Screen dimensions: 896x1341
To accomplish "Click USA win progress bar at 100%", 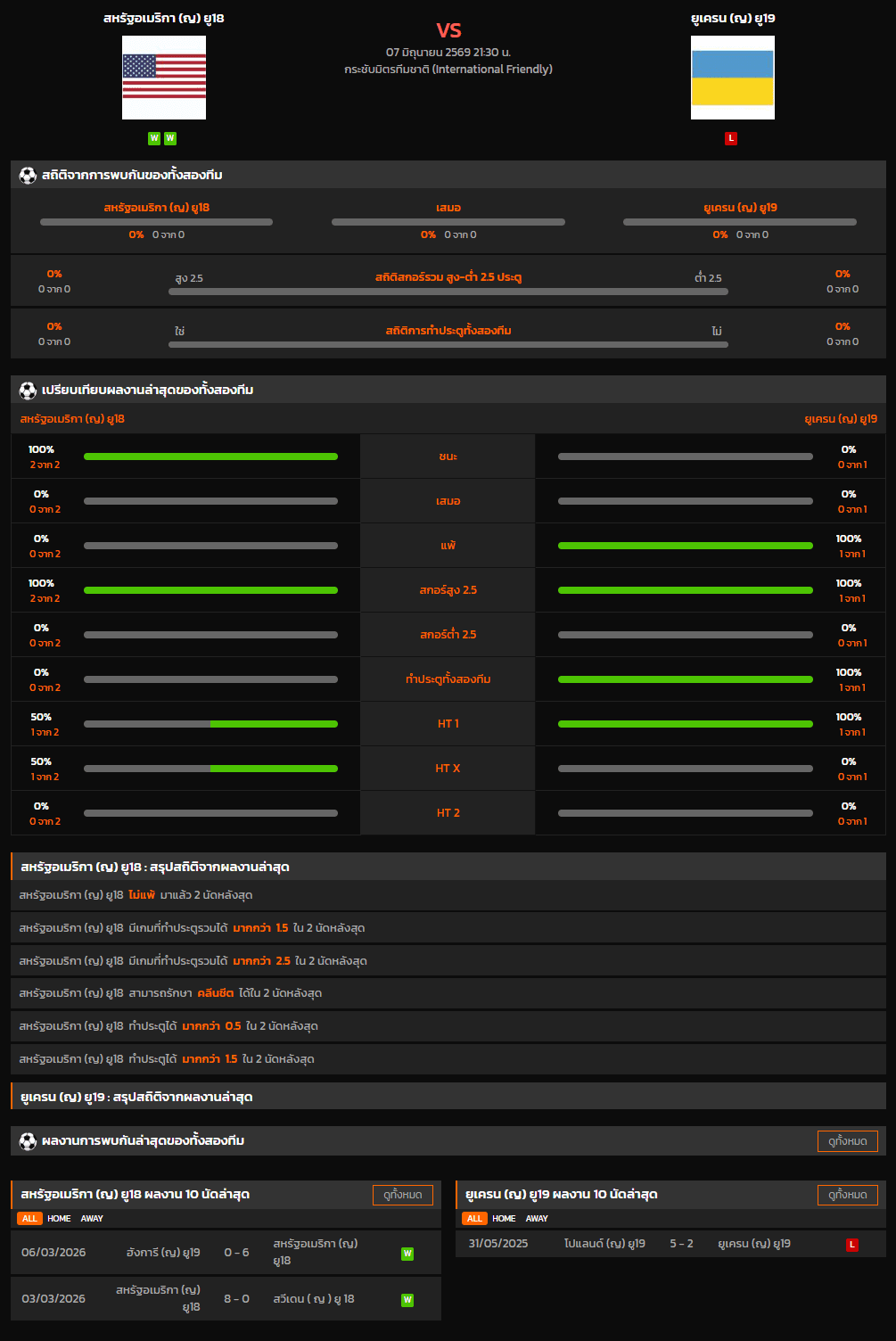I will click(210, 457).
